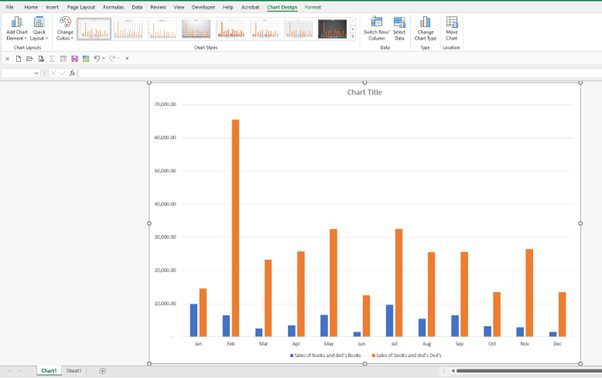Select the orange Feb bar in chart
This screenshot has height=378, width=602.
pos(235,228)
